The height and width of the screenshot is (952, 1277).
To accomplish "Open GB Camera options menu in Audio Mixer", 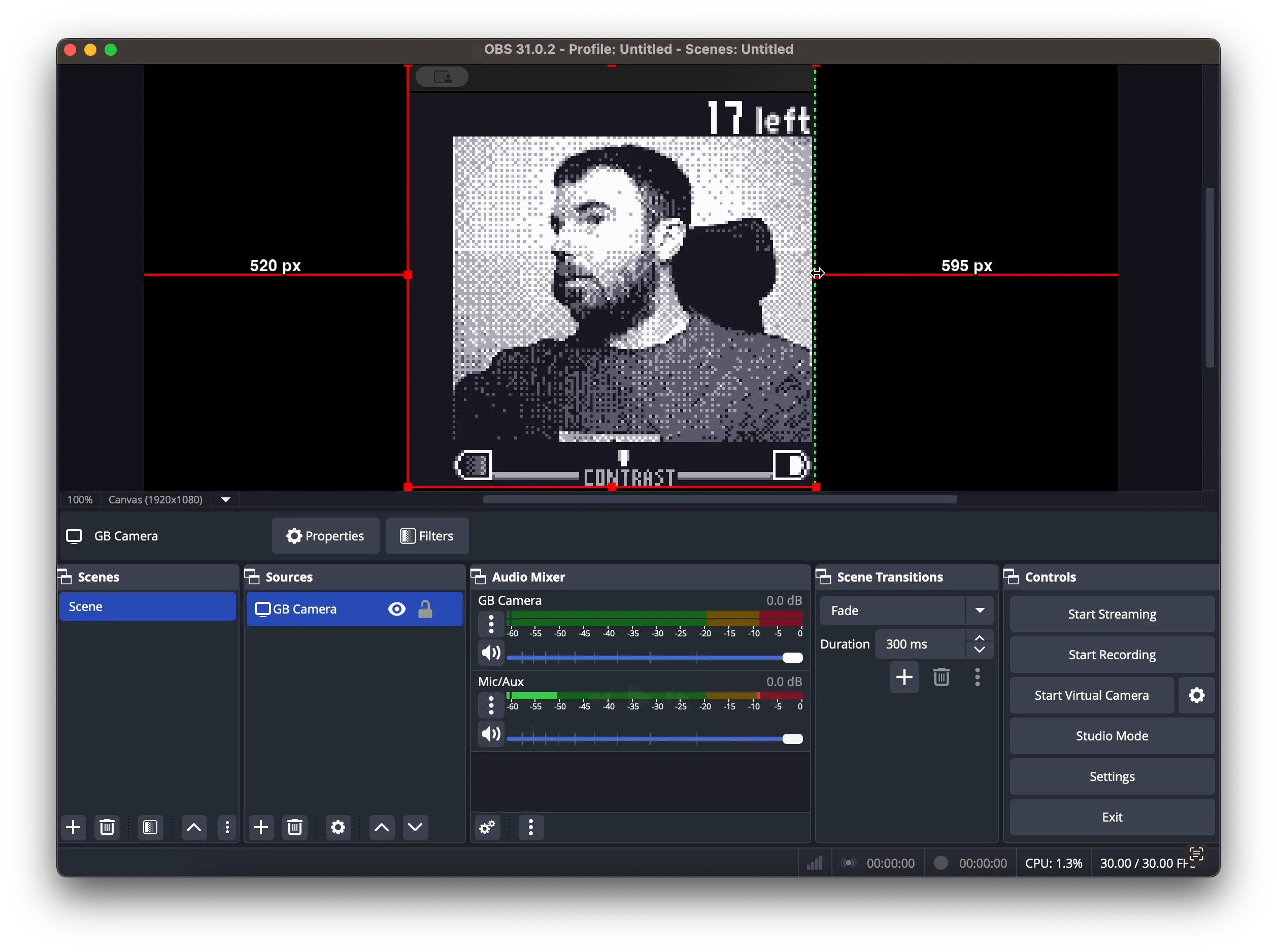I will (490, 624).
